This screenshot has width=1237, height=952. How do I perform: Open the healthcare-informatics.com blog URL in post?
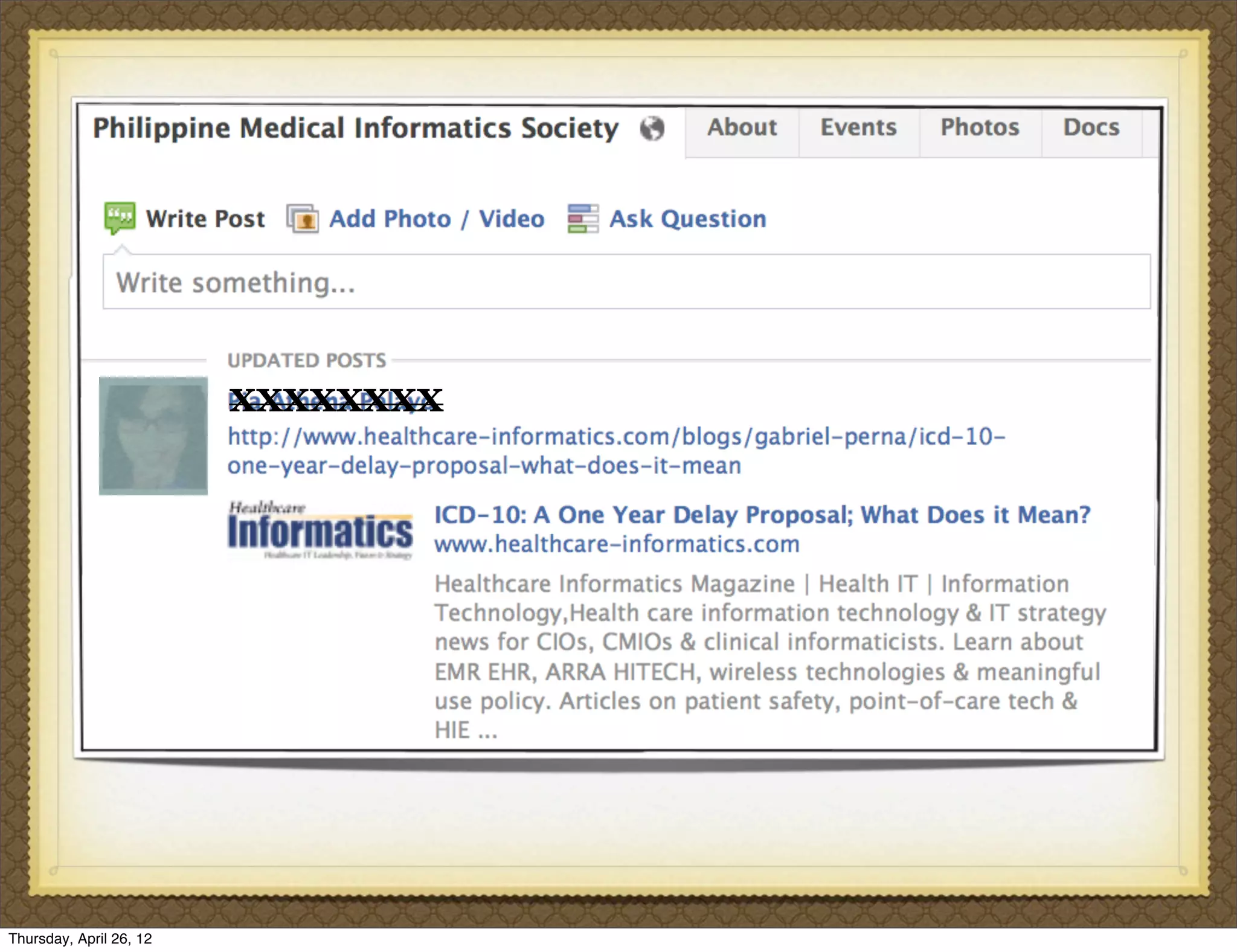[616, 436]
